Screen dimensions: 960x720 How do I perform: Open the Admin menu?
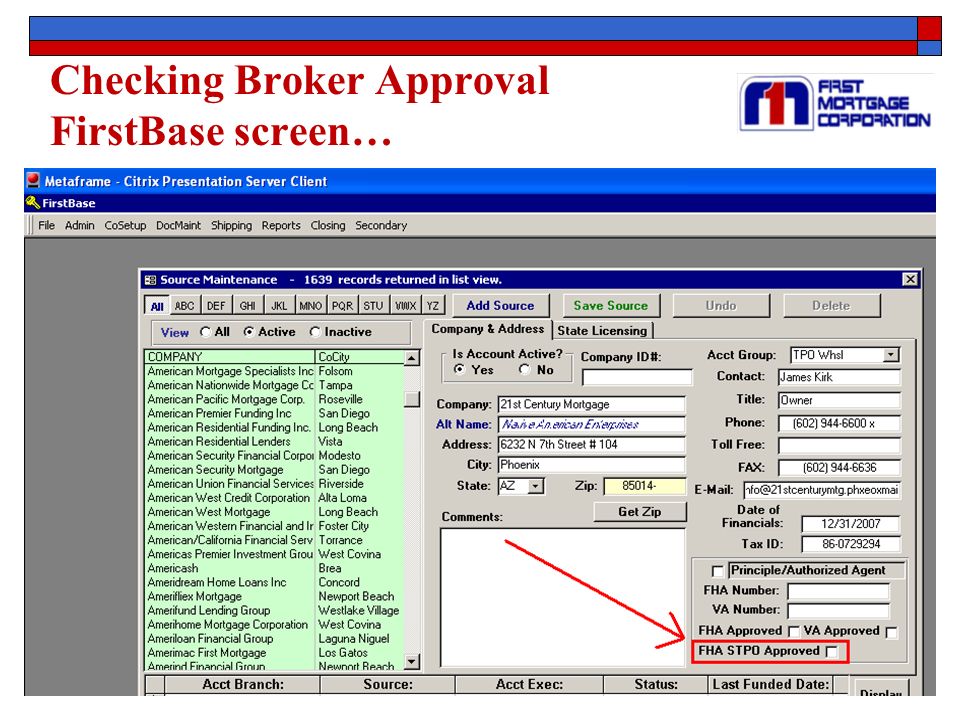[80, 225]
